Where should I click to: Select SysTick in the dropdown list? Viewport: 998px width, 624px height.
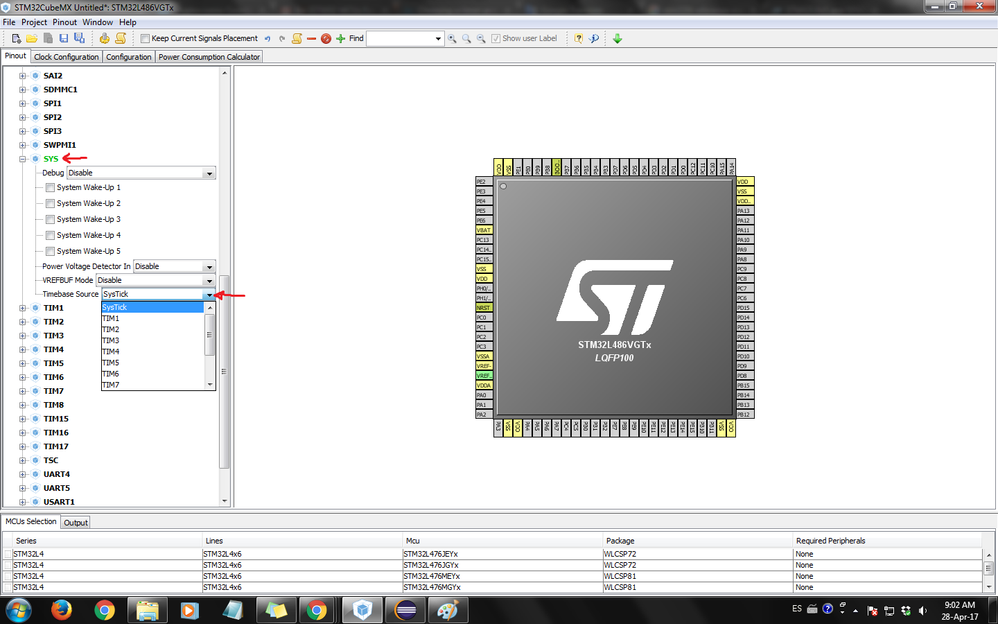(153, 307)
